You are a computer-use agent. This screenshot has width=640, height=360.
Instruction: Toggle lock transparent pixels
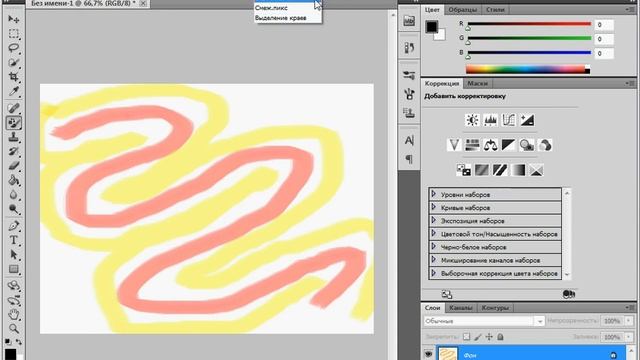coord(467,337)
